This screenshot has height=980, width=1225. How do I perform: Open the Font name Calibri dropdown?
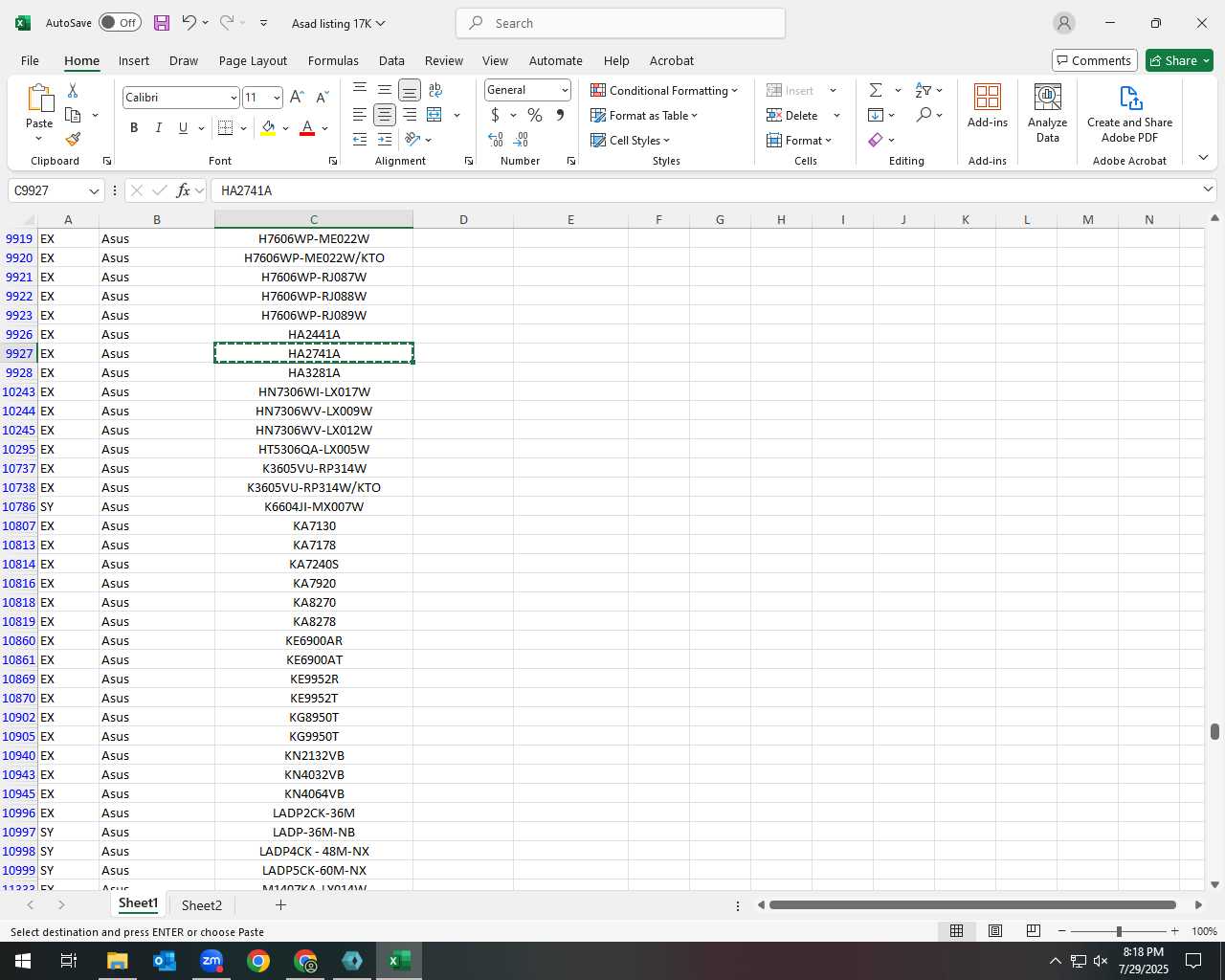click(x=233, y=98)
